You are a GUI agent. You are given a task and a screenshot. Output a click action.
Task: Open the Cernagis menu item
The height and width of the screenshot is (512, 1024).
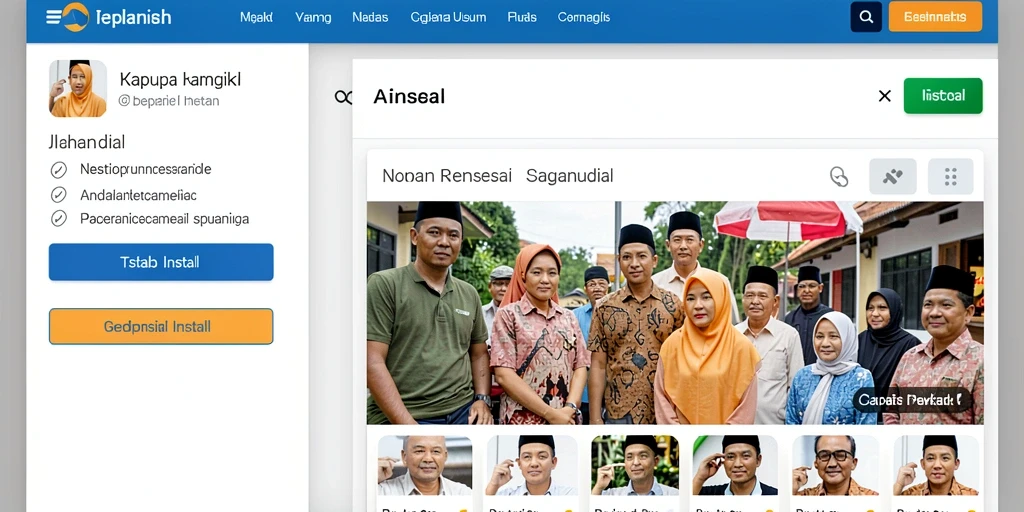click(584, 18)
